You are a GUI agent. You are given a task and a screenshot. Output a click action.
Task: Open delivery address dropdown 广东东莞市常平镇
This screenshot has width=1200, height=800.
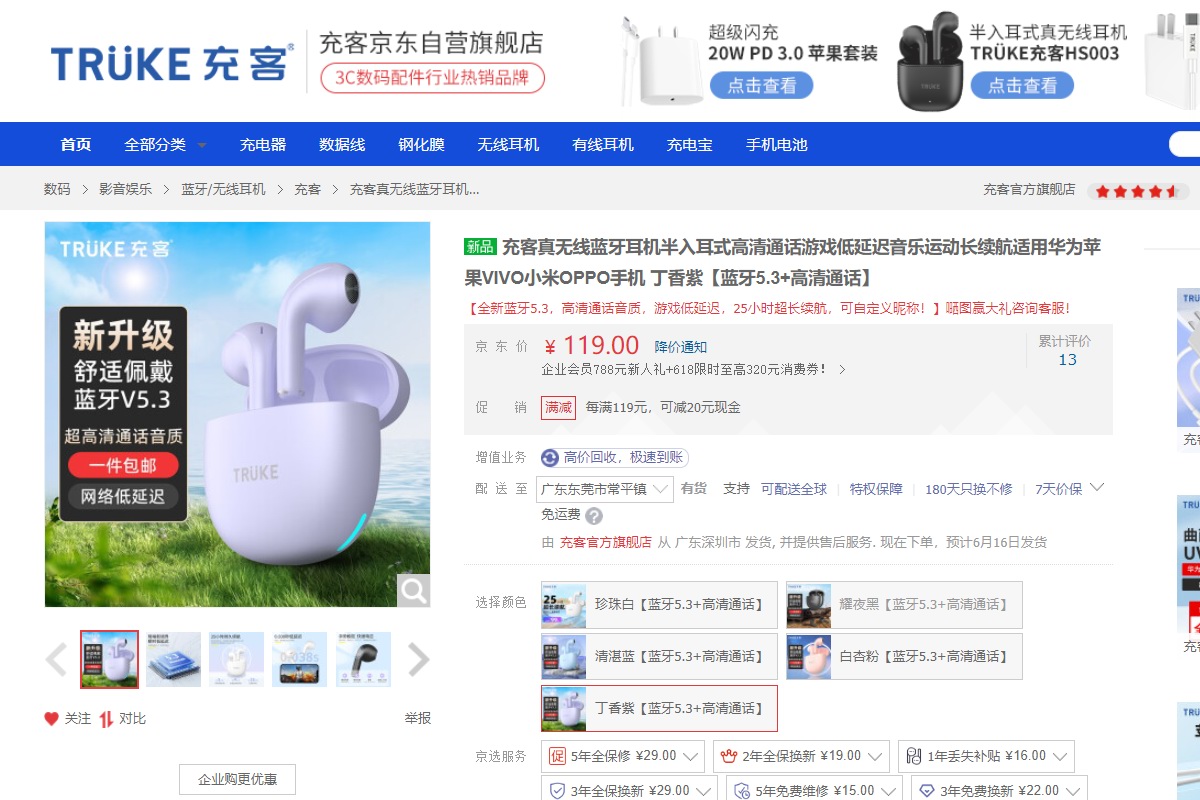coord(606,489)
